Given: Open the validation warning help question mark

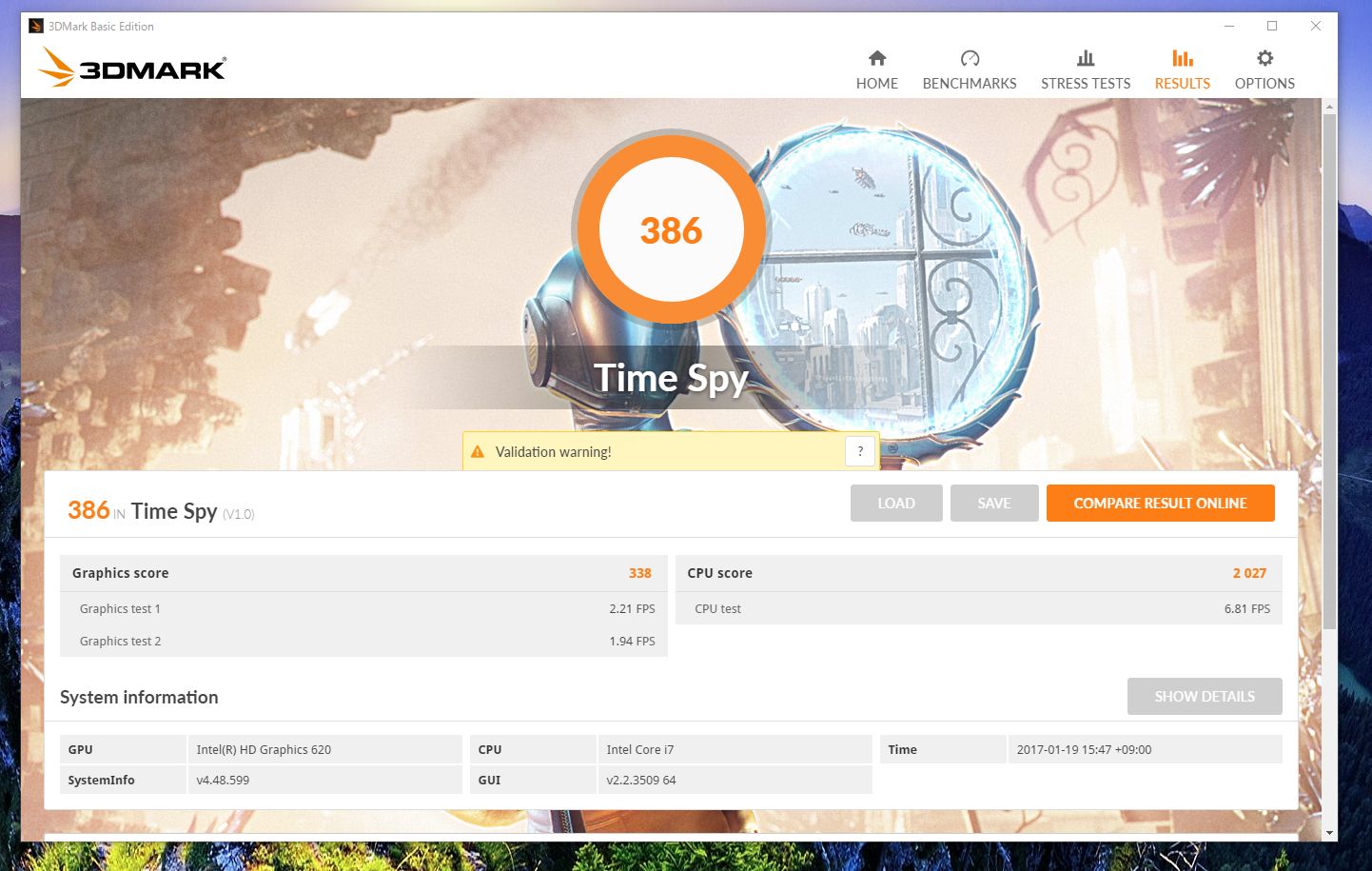Looking at the screenshot, I should tap(860, 451).
